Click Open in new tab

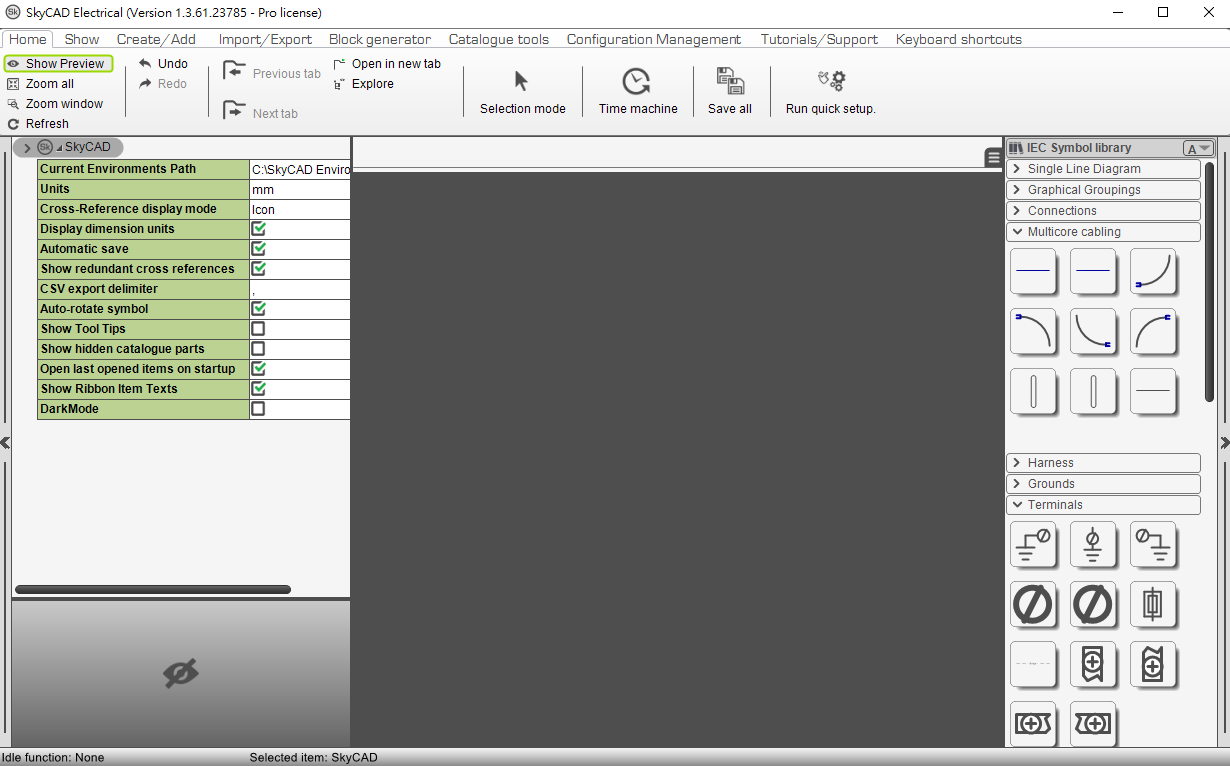[x=387, y=64]
